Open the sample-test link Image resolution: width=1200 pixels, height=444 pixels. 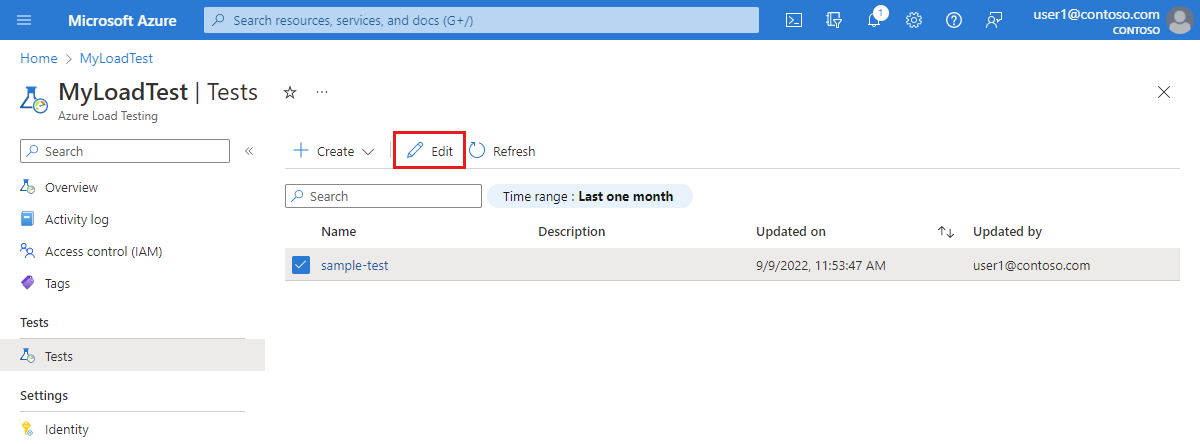click(354, 265)
